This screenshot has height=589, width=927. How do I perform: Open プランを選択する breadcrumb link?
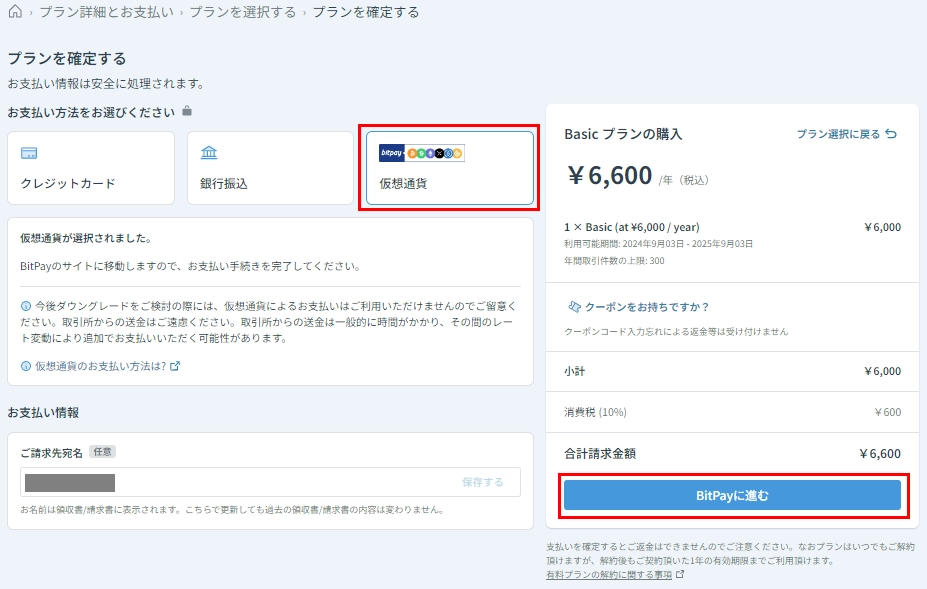[x=242, y=12]
